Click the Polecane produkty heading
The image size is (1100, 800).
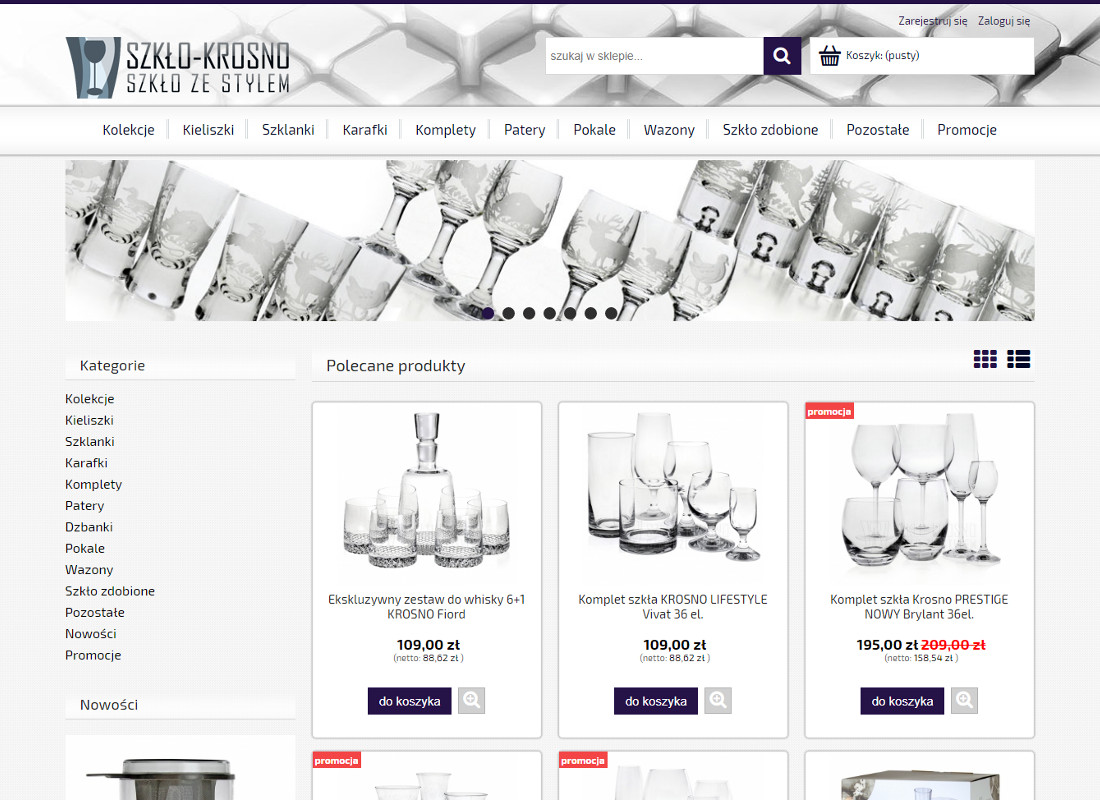(x=396, y=366)
